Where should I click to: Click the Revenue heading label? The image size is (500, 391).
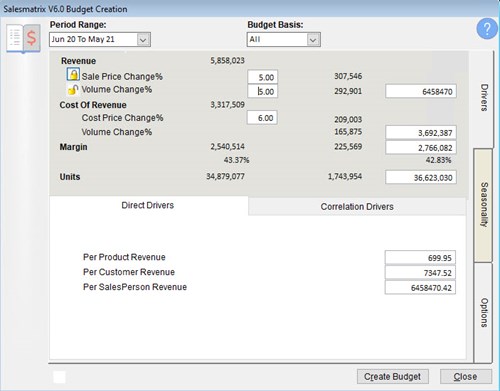pyautogui.click(x=78, y=61)
